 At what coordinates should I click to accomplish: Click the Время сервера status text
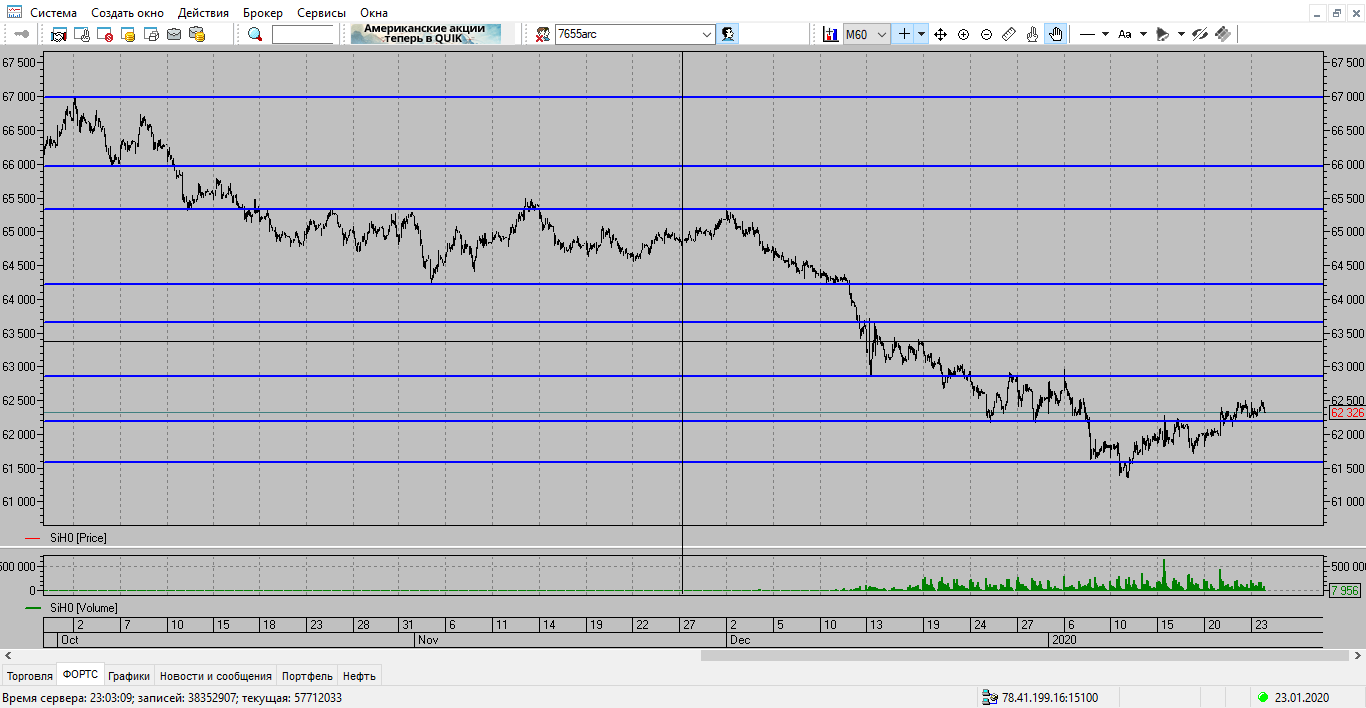pos(172,698)
